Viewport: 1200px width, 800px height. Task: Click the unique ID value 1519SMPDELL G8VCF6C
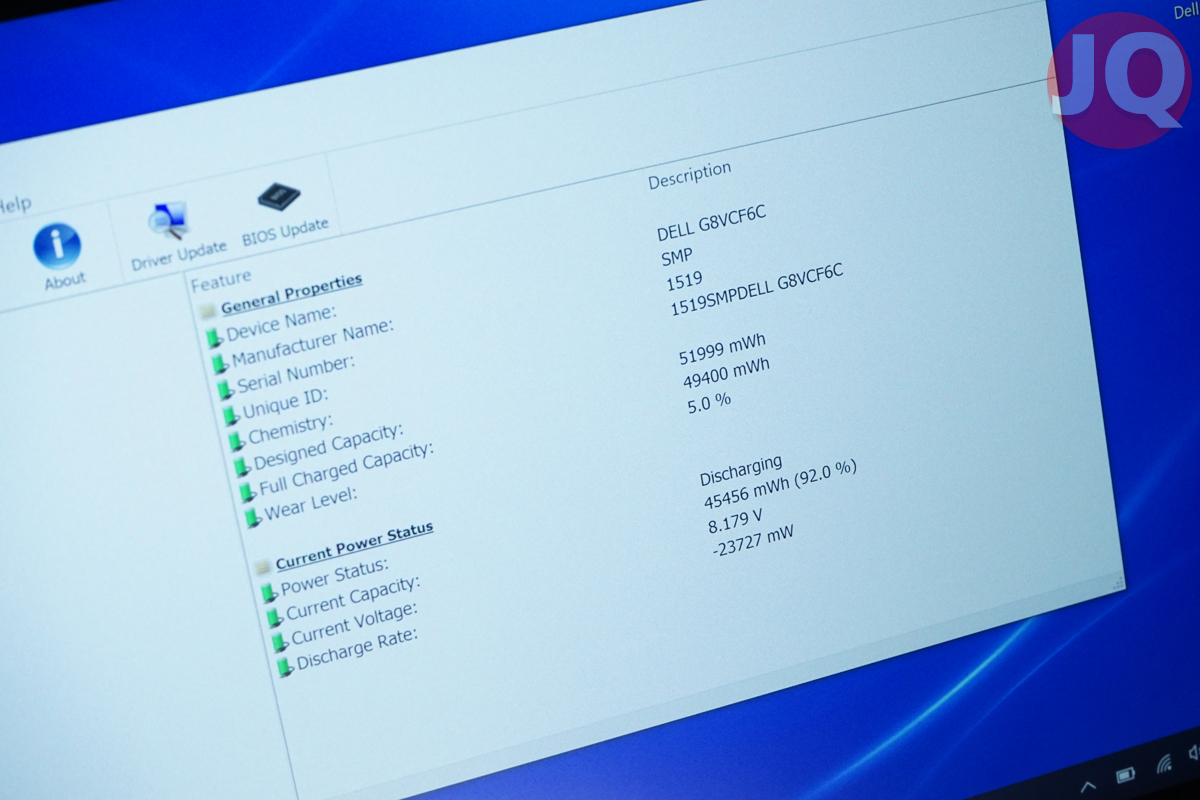757,291
